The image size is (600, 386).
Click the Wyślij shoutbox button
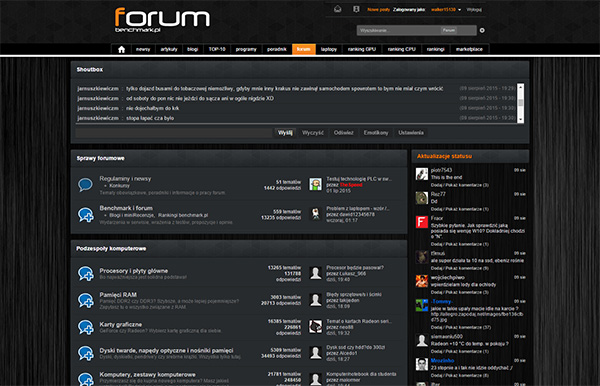(x=285, y=133)
